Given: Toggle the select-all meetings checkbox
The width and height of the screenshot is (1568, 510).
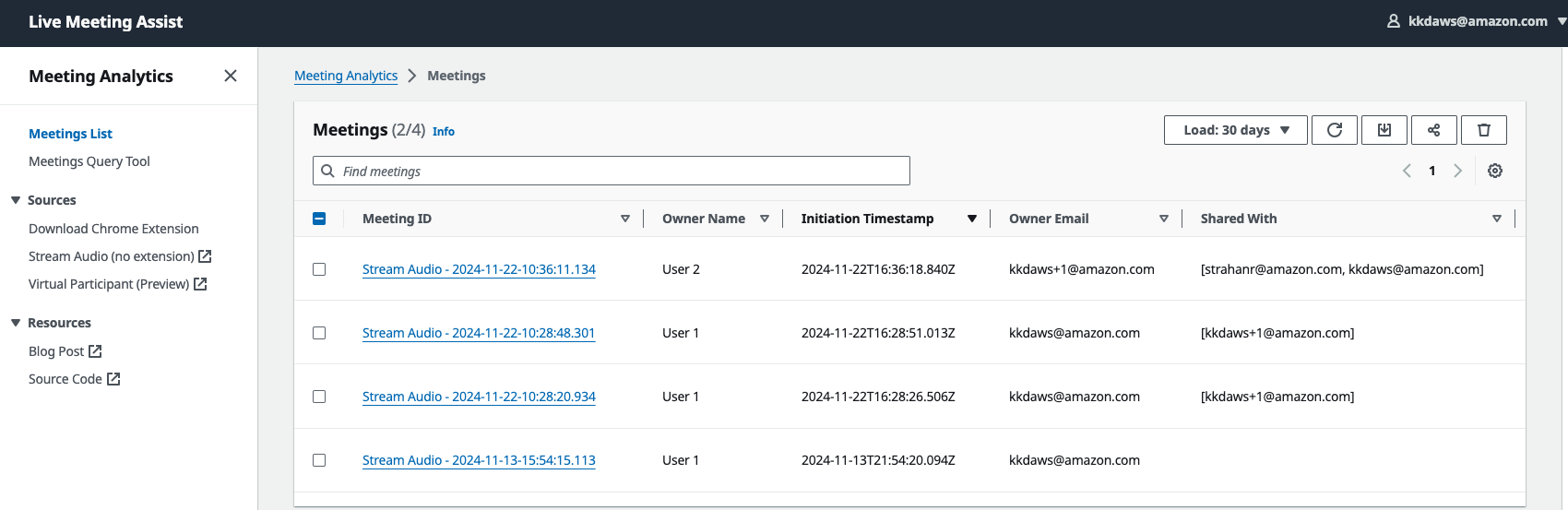Looking at the screenshot, I should tap(319, 219).
